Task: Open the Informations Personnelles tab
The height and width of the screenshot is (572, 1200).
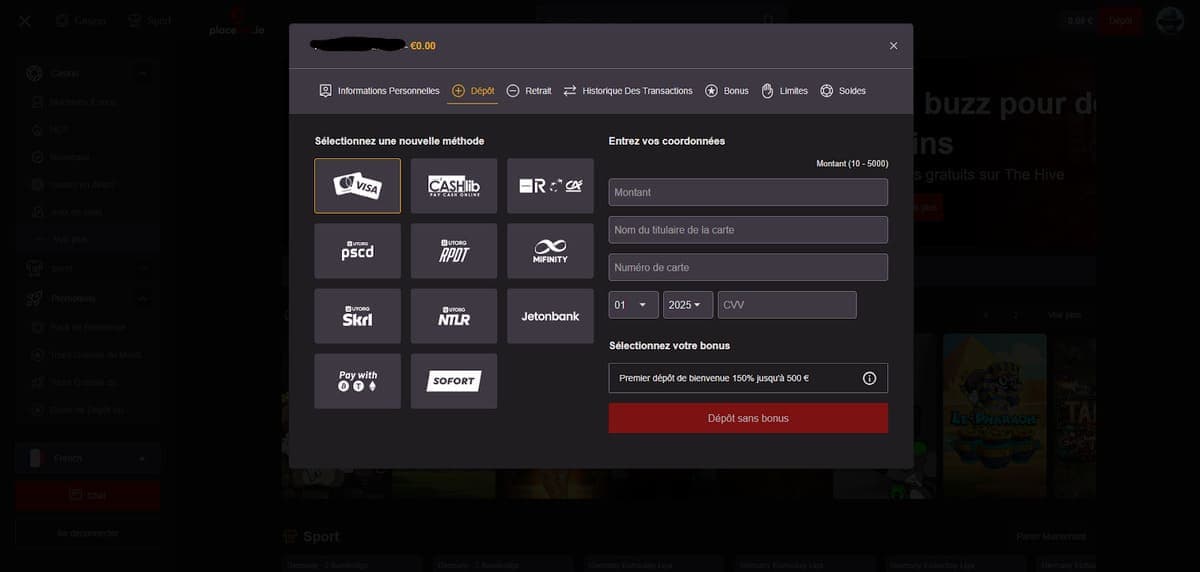Action: 379,91
